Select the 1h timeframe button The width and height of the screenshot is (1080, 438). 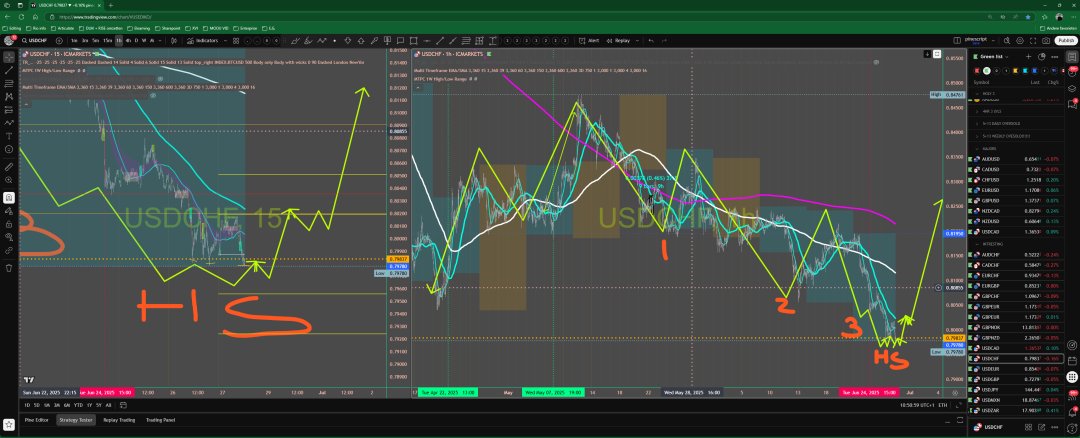point(118,41)
